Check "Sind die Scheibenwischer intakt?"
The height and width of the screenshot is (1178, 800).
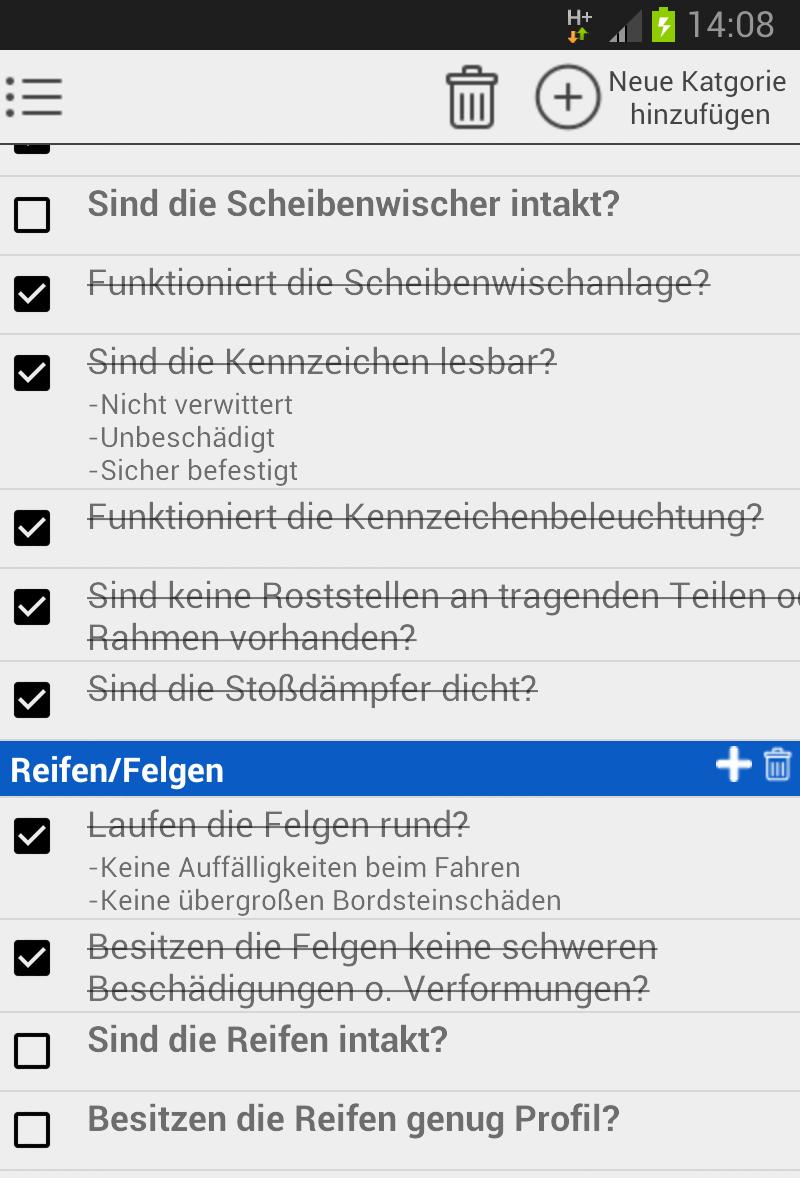pos(32,214)
